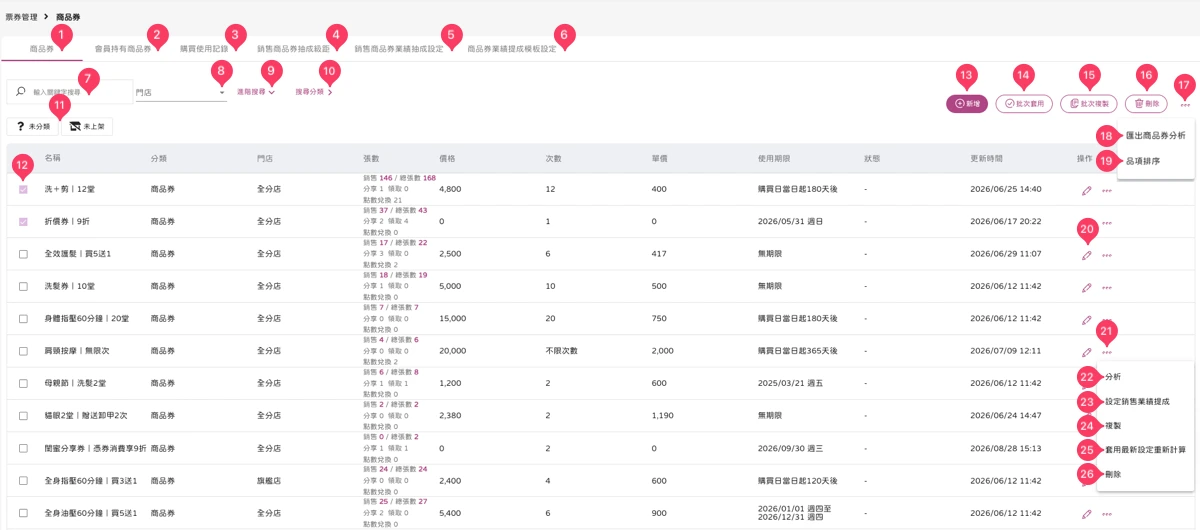Filter by 未上架 tag

pyautogui.click(x=87, y=127)
